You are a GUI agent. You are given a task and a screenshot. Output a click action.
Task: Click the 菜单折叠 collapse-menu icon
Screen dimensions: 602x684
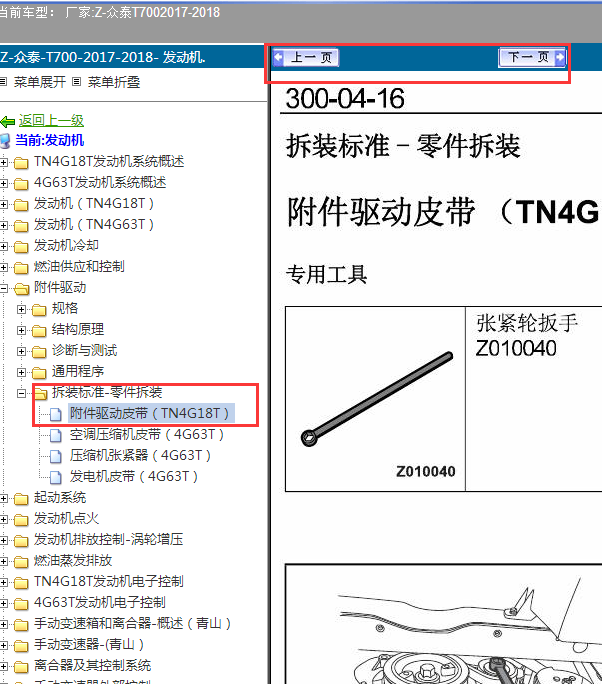point(79,81)
